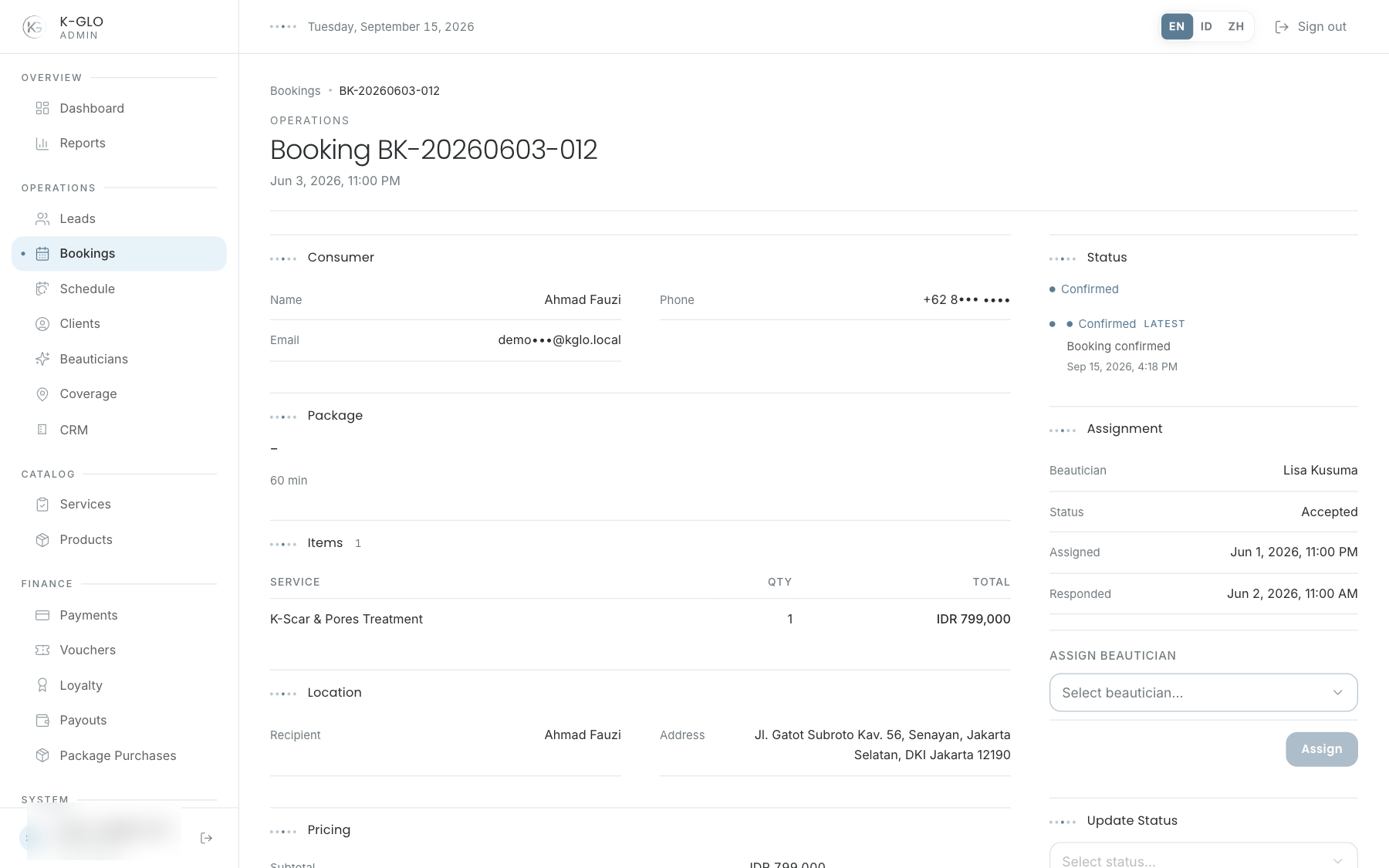Image resolution: width=1389 pixels, height=868 pixels.
Task: Open the Dashboard menu item
Action: [x=119, y=108]
